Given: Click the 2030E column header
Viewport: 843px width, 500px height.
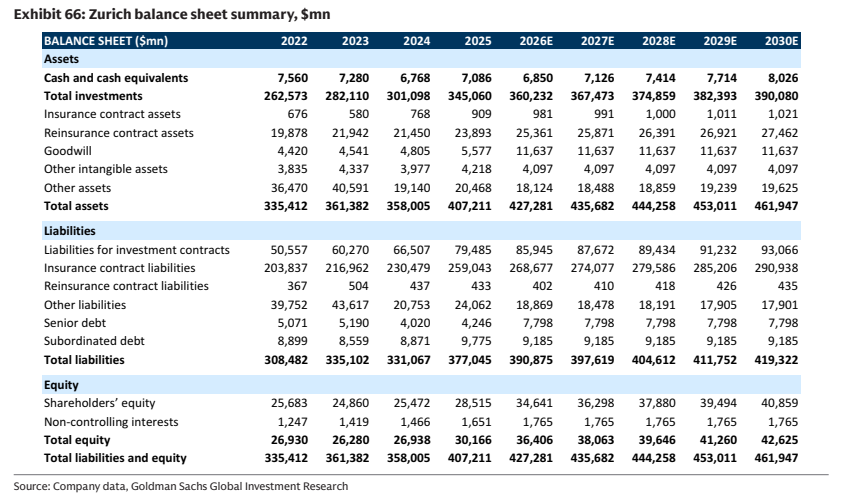Looking at the screenshot, I should 782,41.
